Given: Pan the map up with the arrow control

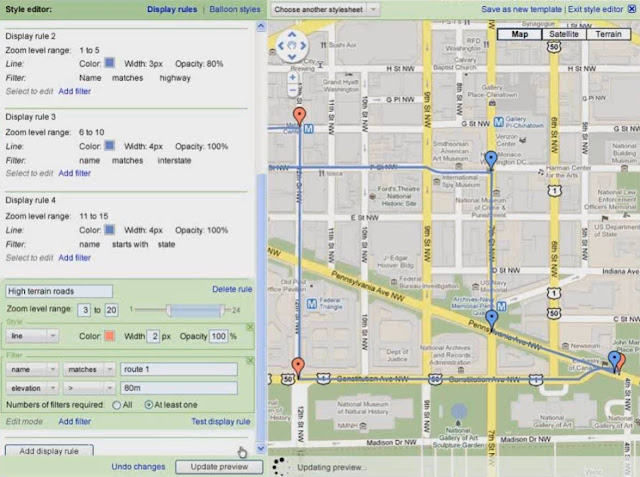Looking at the screenshot, I should (x=291, y=35).
